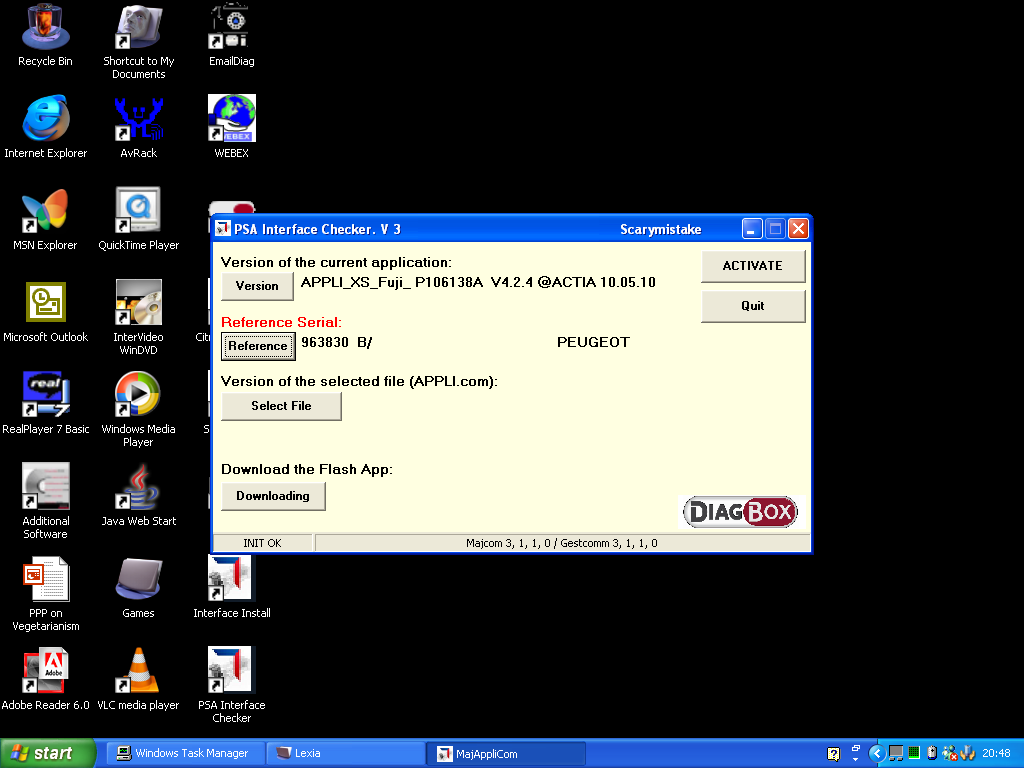This screenshot has width=1024, height=768.
Task: Click the PSA Interface Checker title bar icon
Action: (223, 229)
